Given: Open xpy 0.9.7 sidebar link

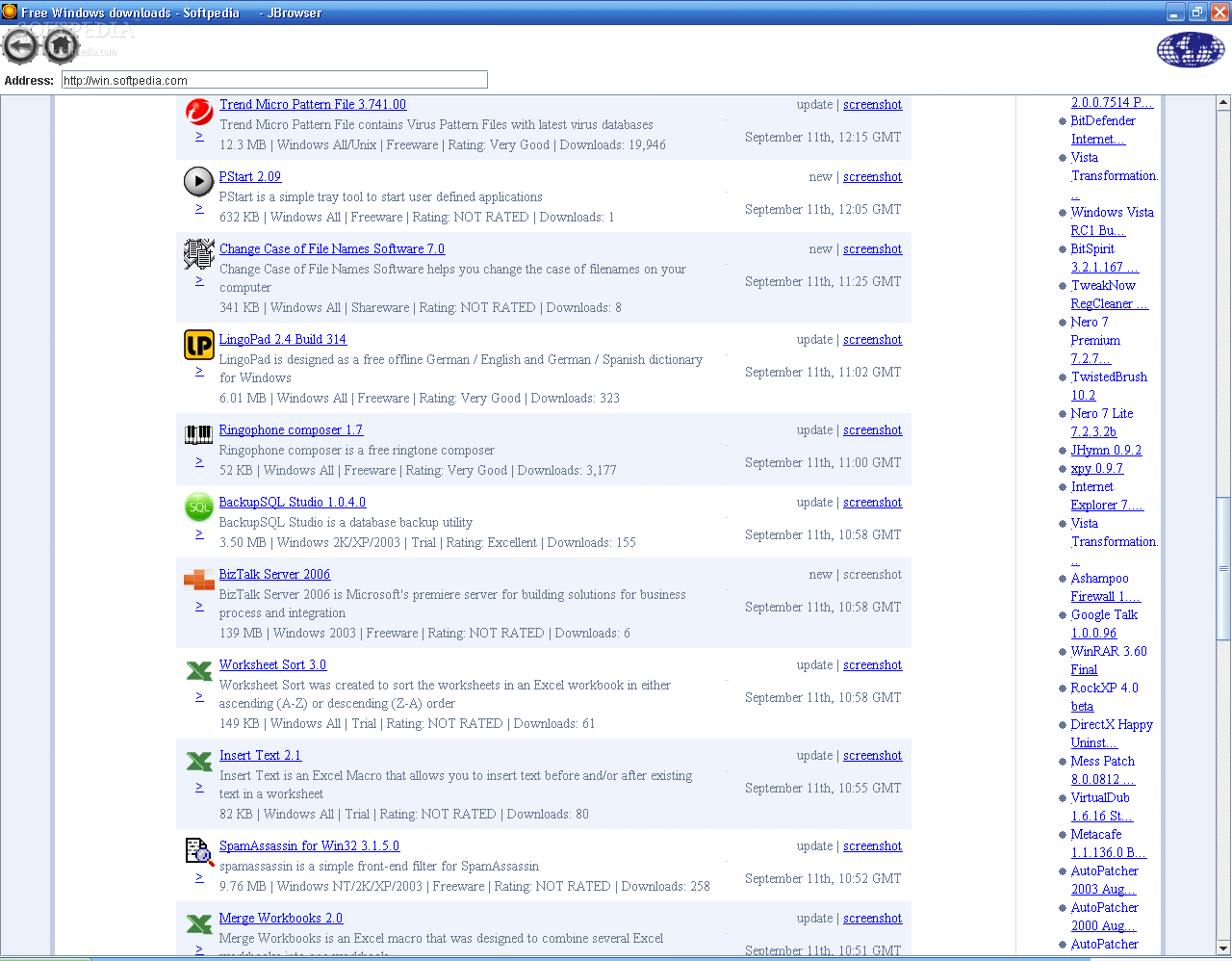Looking at the screenshot, I should (1097, 468).
